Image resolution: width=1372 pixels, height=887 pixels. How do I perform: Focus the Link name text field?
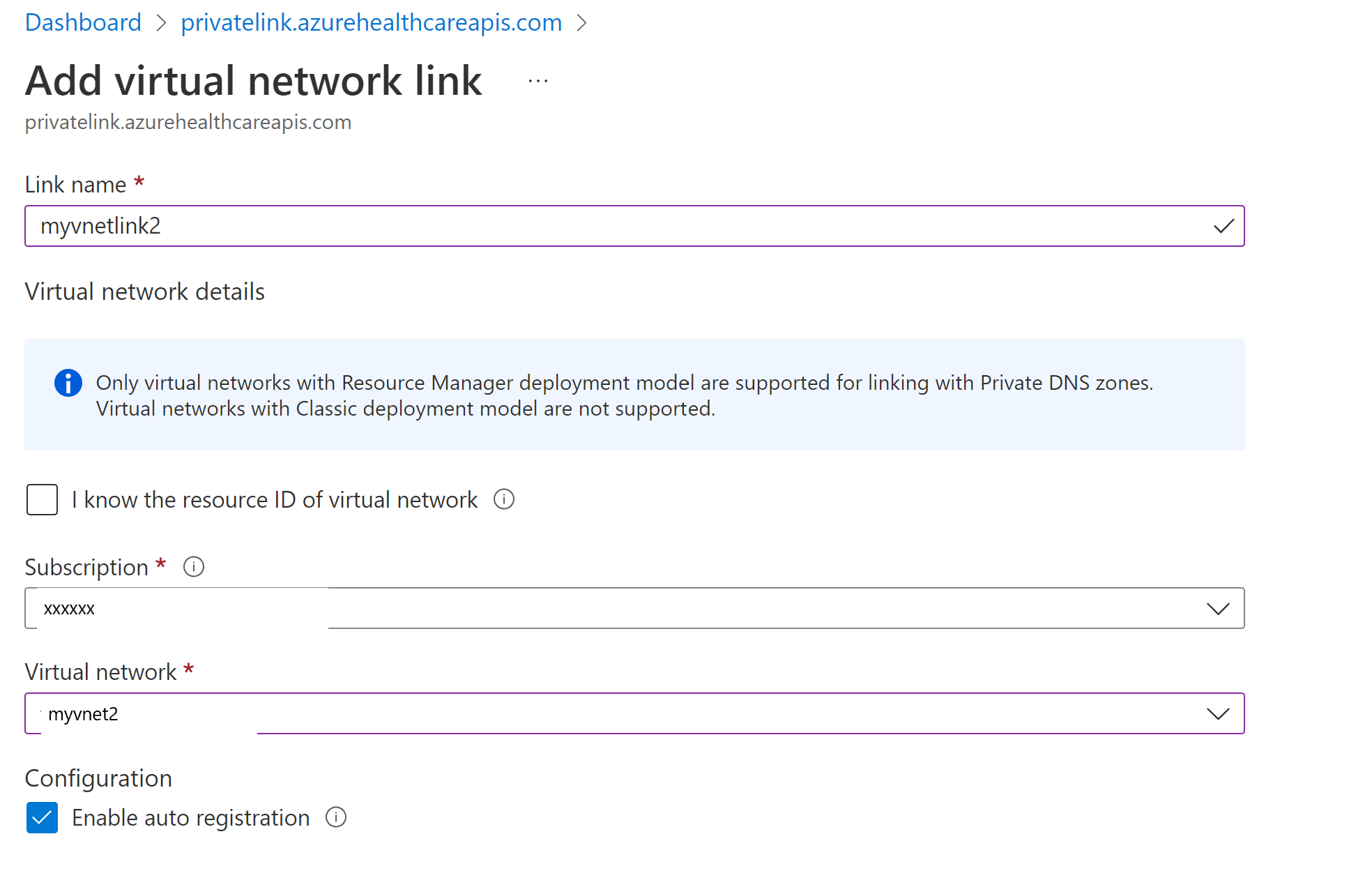613,226
